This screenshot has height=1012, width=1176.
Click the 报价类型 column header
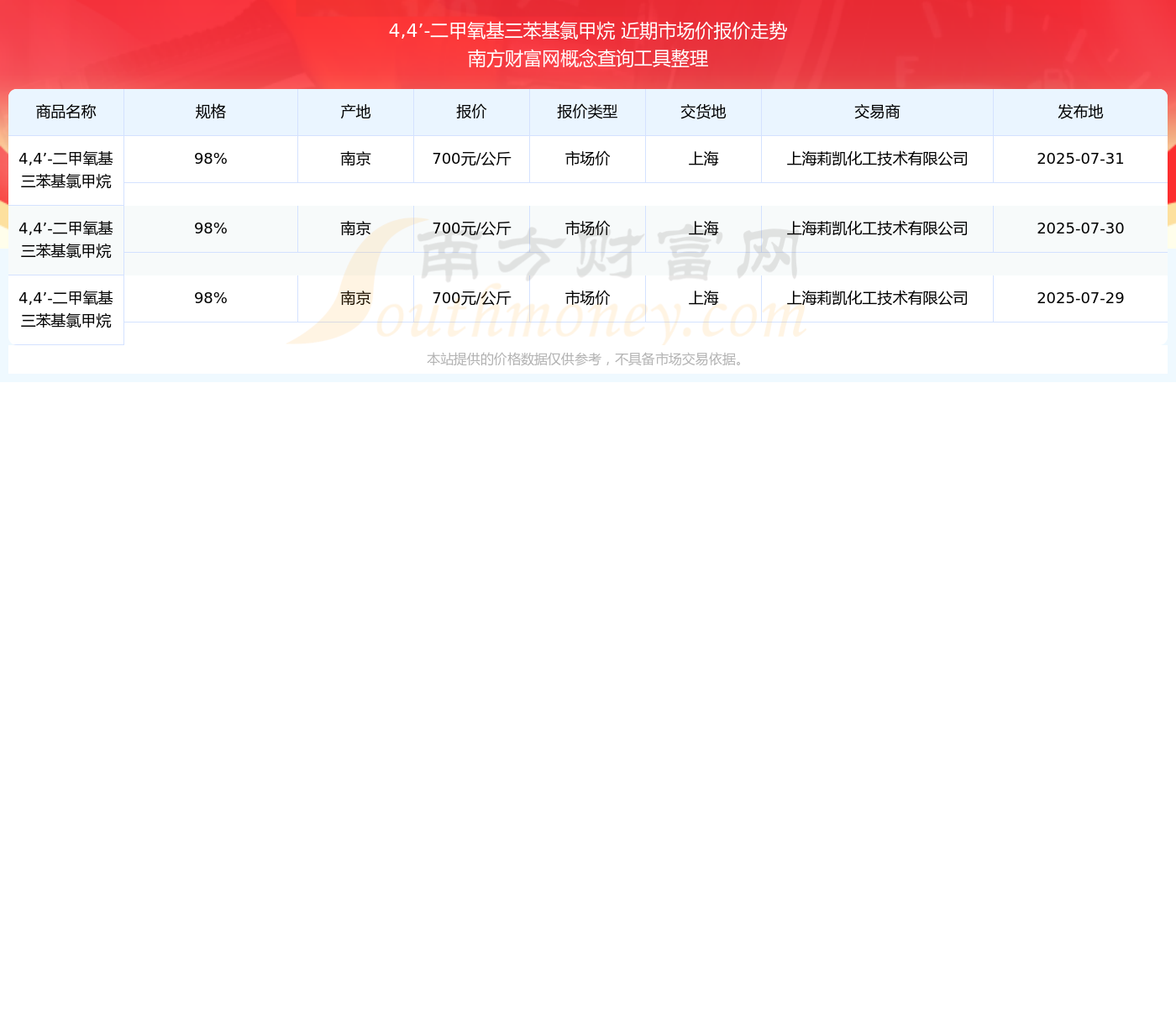pos(587,112)
